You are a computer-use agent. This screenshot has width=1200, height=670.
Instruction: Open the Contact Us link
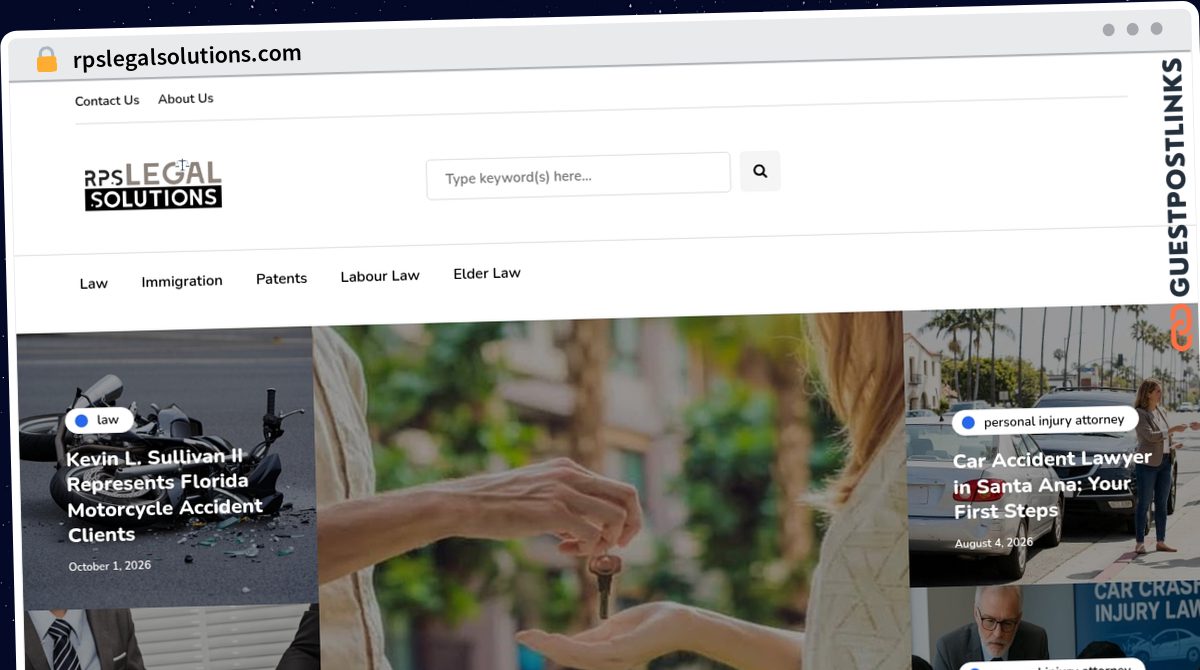tap(107, 100)
